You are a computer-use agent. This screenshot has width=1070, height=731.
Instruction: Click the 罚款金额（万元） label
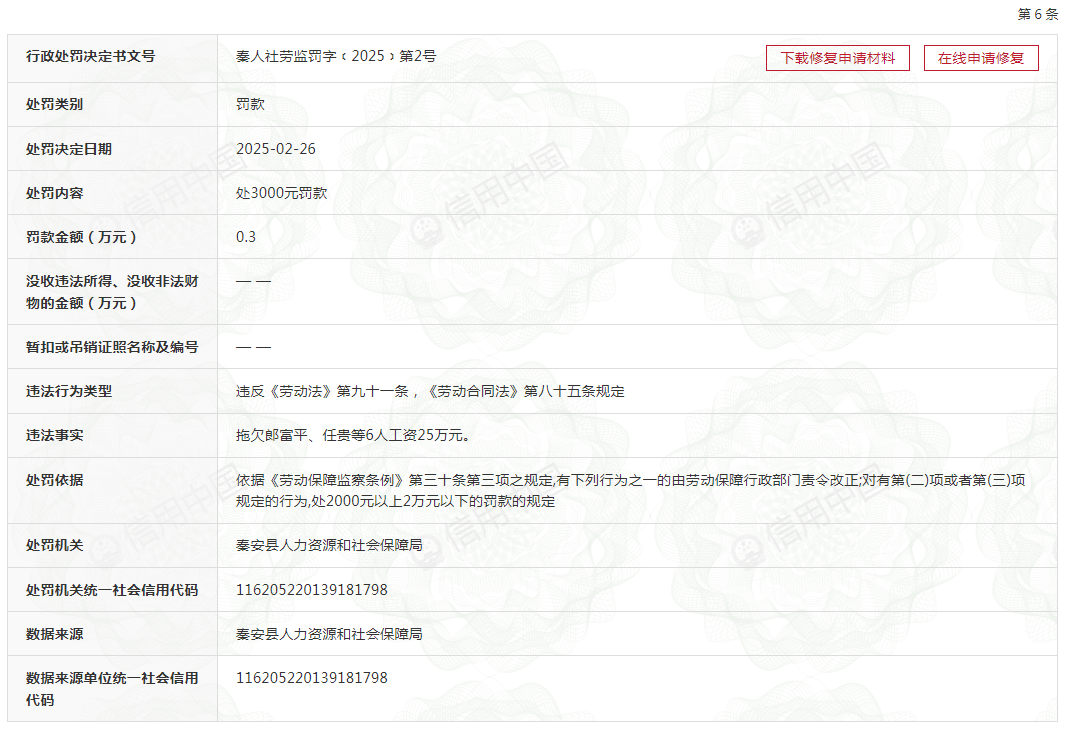(x=82, y=237)
